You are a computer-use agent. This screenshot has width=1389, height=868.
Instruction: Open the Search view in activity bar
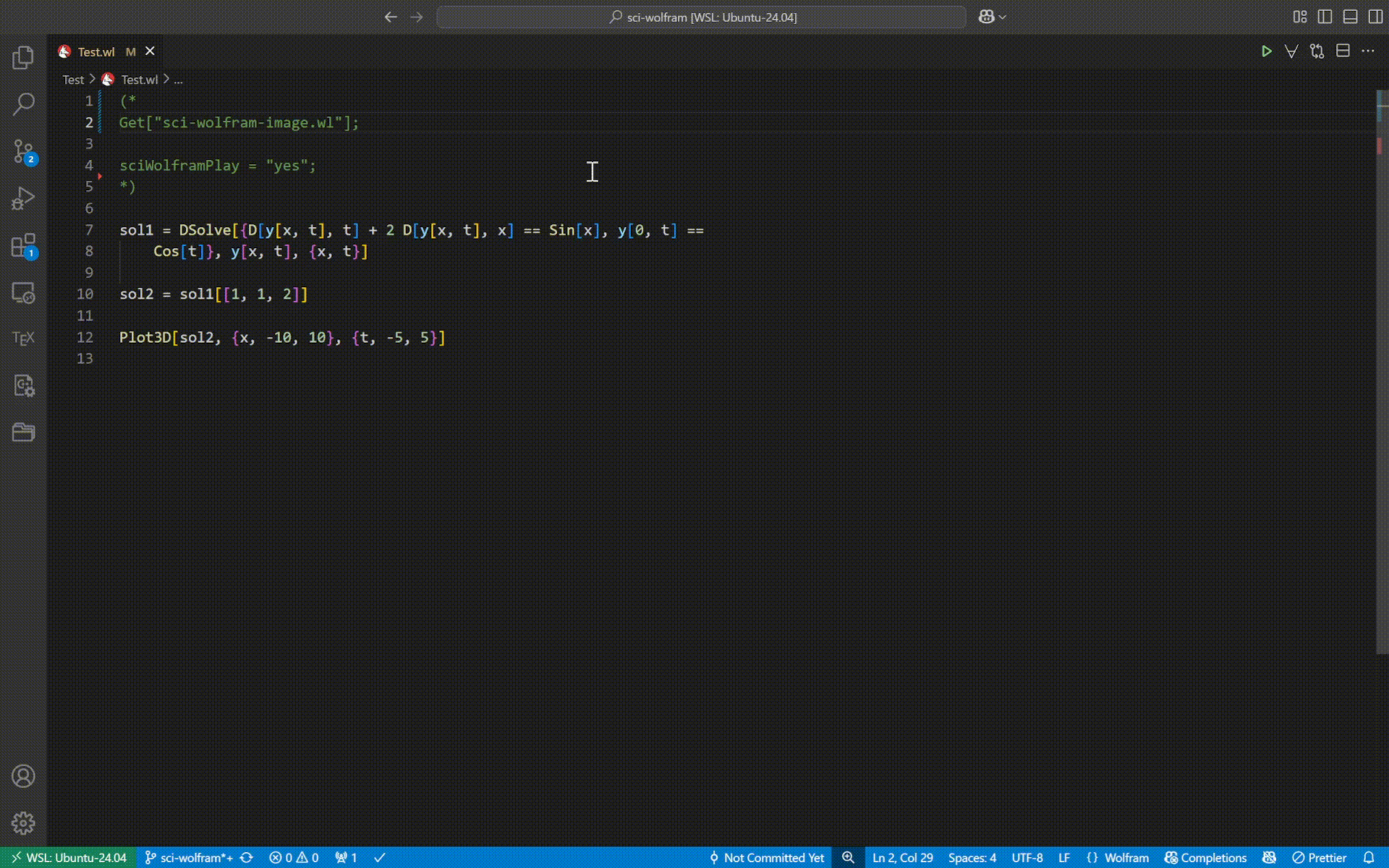[23, 104]
